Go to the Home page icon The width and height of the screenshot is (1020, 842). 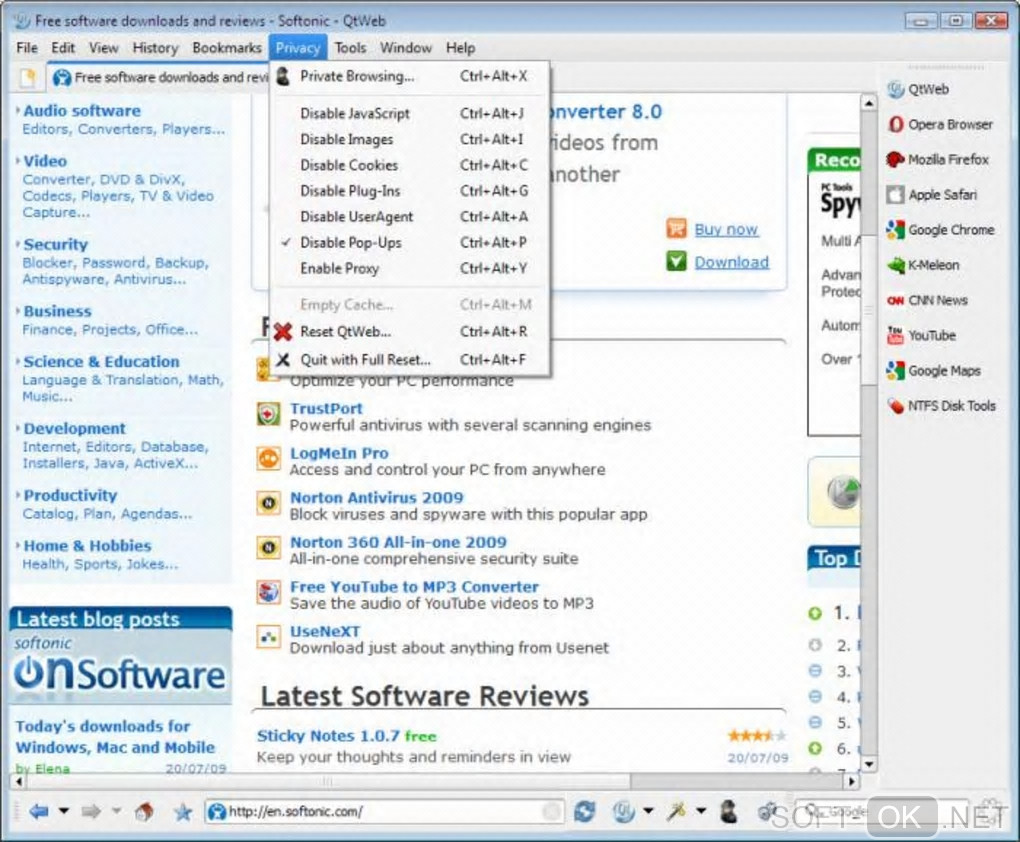coord(144,811)
